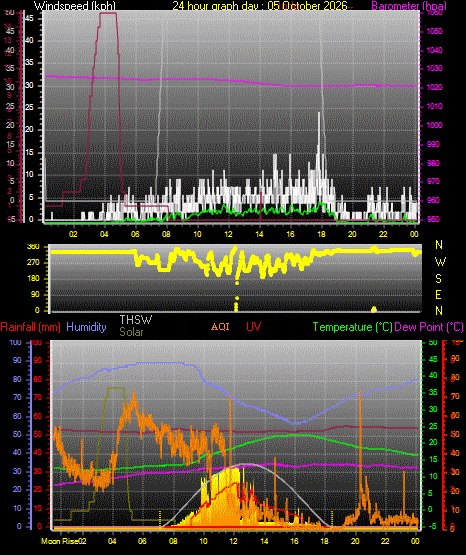
Task: Click the compass letter S beside the direction graph
Action: 438,279
